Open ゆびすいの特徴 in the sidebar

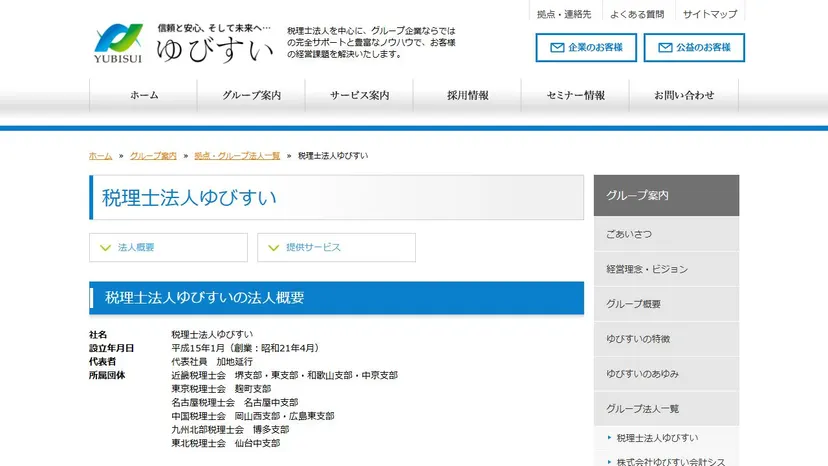coord(666,339)
